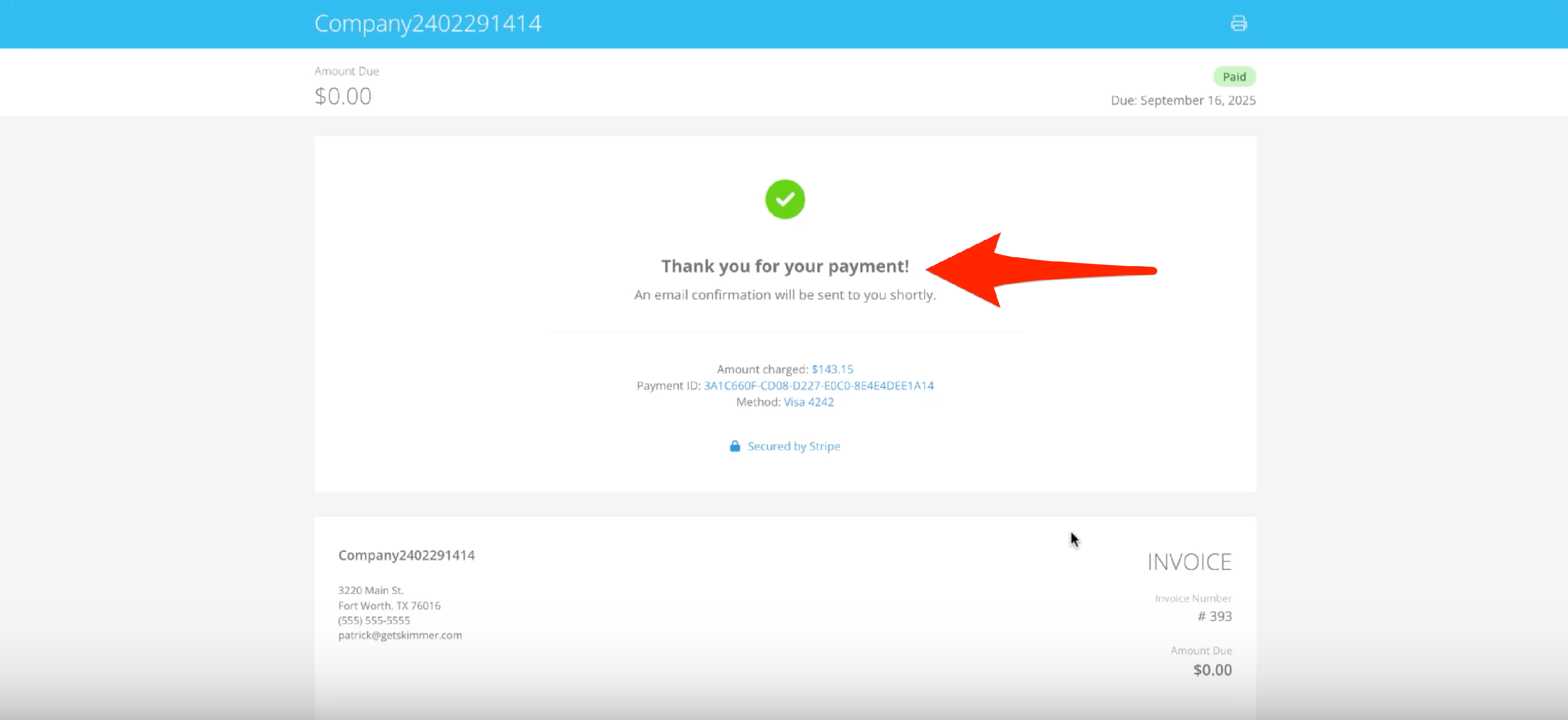1568x720 pixels.
Task: Open the Secured by Stripe link
Action: [793, 446]
